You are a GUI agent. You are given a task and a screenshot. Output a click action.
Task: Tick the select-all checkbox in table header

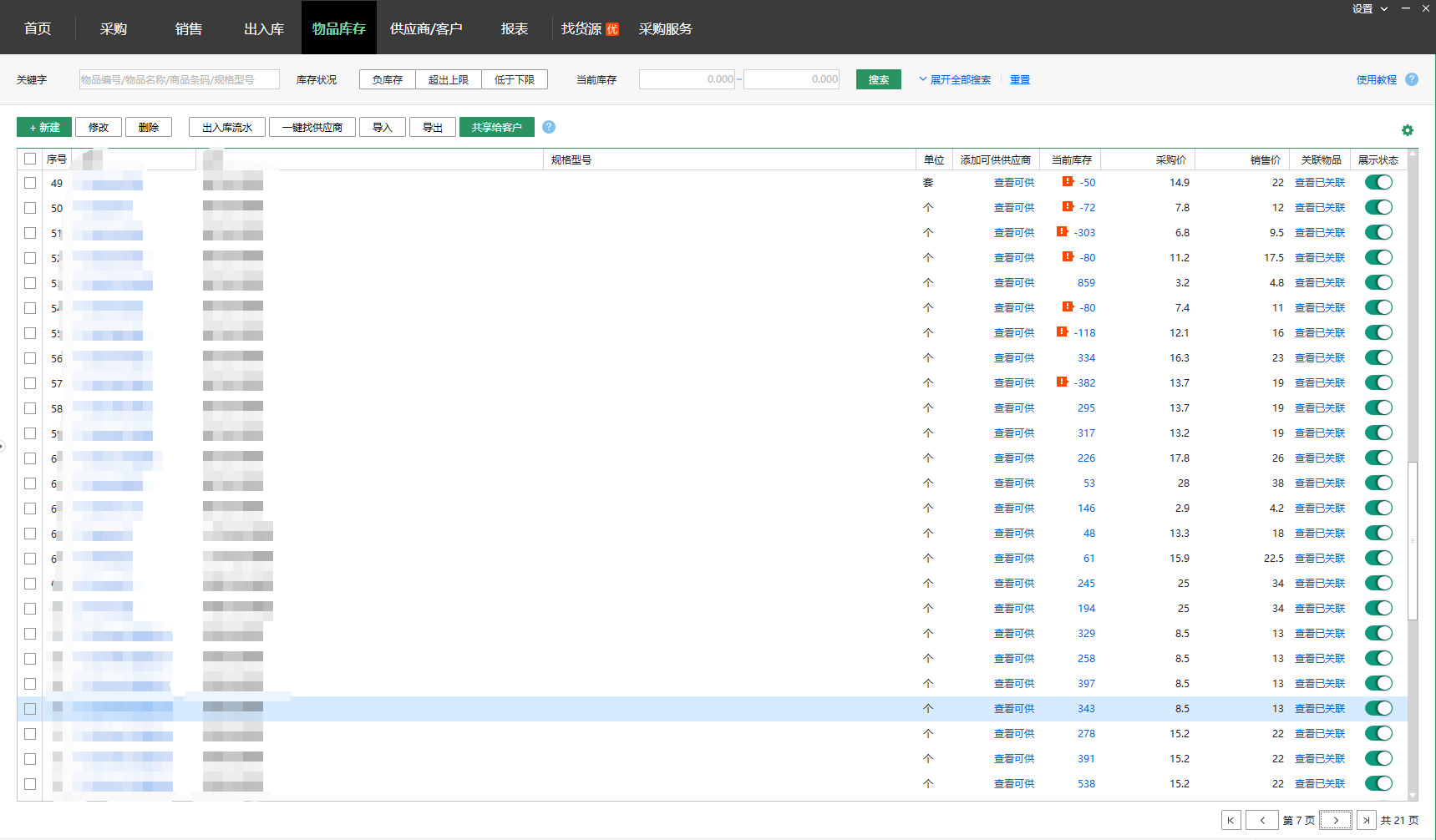pyautogui.click(x=30, y=159)
